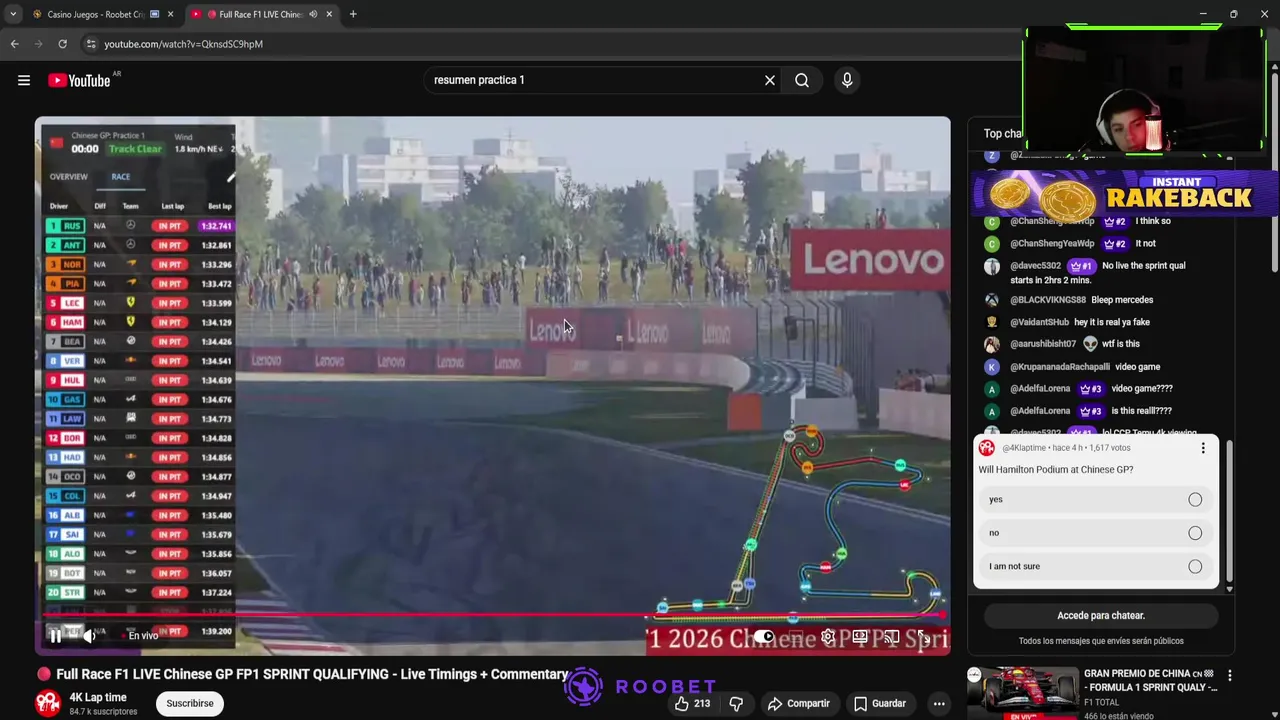Open the 4K Lap time channel avatar
Viewport: 1280px width, 720px height.
(47, 703)
